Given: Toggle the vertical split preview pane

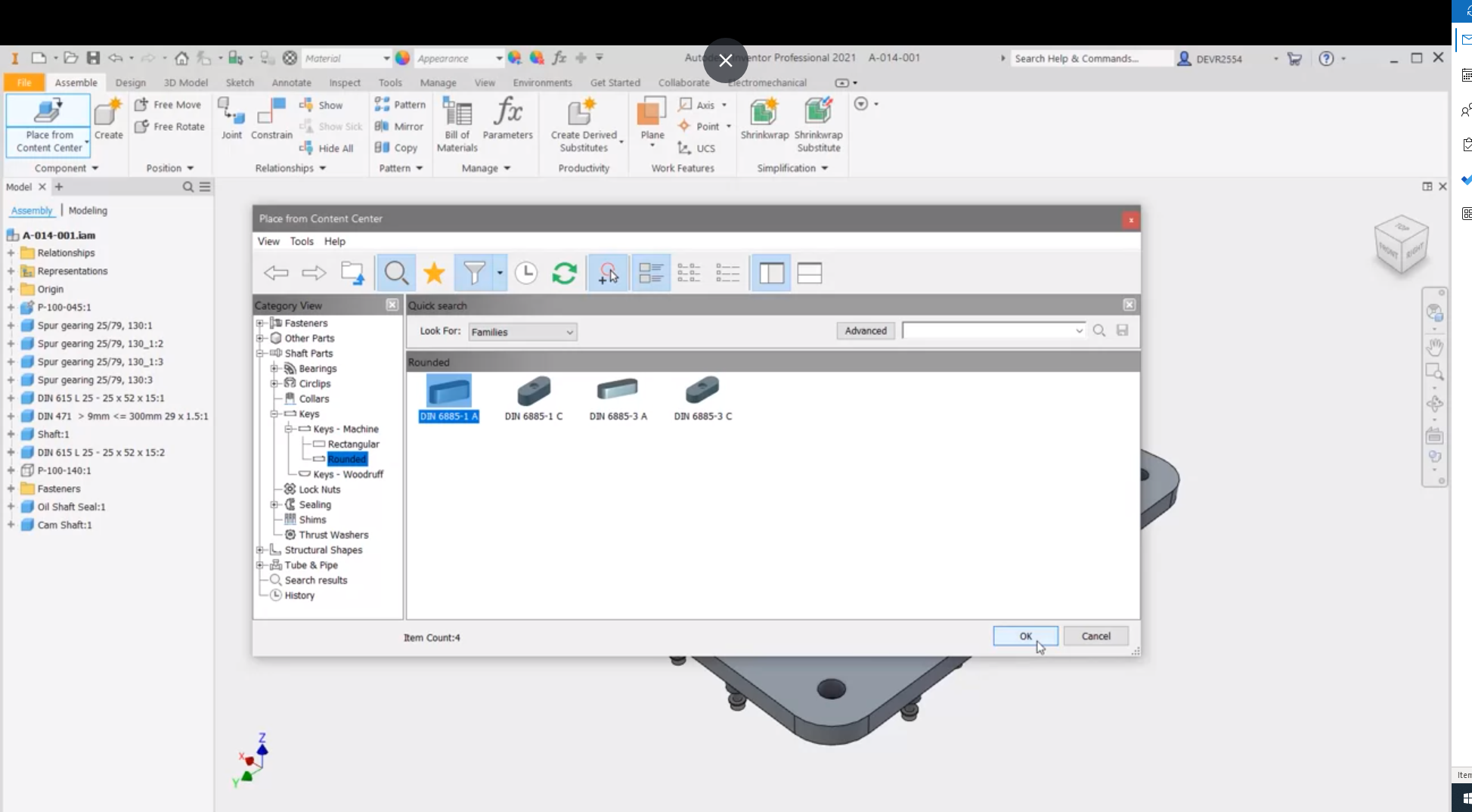Looking at the screenshot, I should click(x=769, y=273).
